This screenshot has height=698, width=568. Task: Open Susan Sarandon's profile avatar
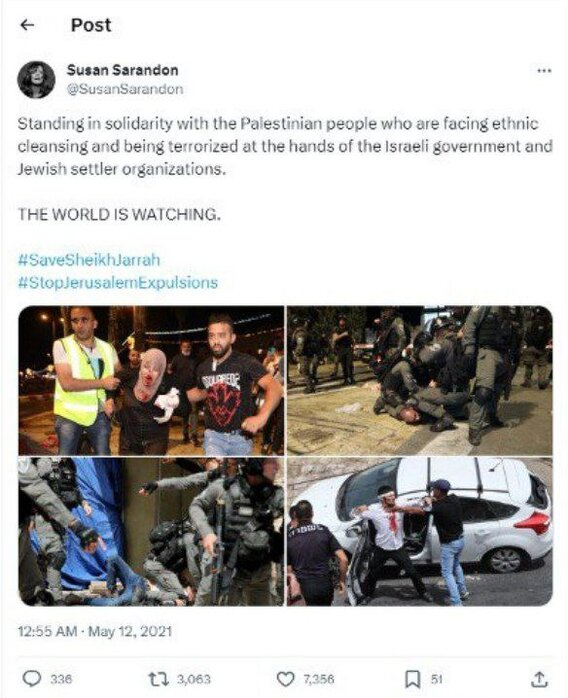click(x=36, y=80)
